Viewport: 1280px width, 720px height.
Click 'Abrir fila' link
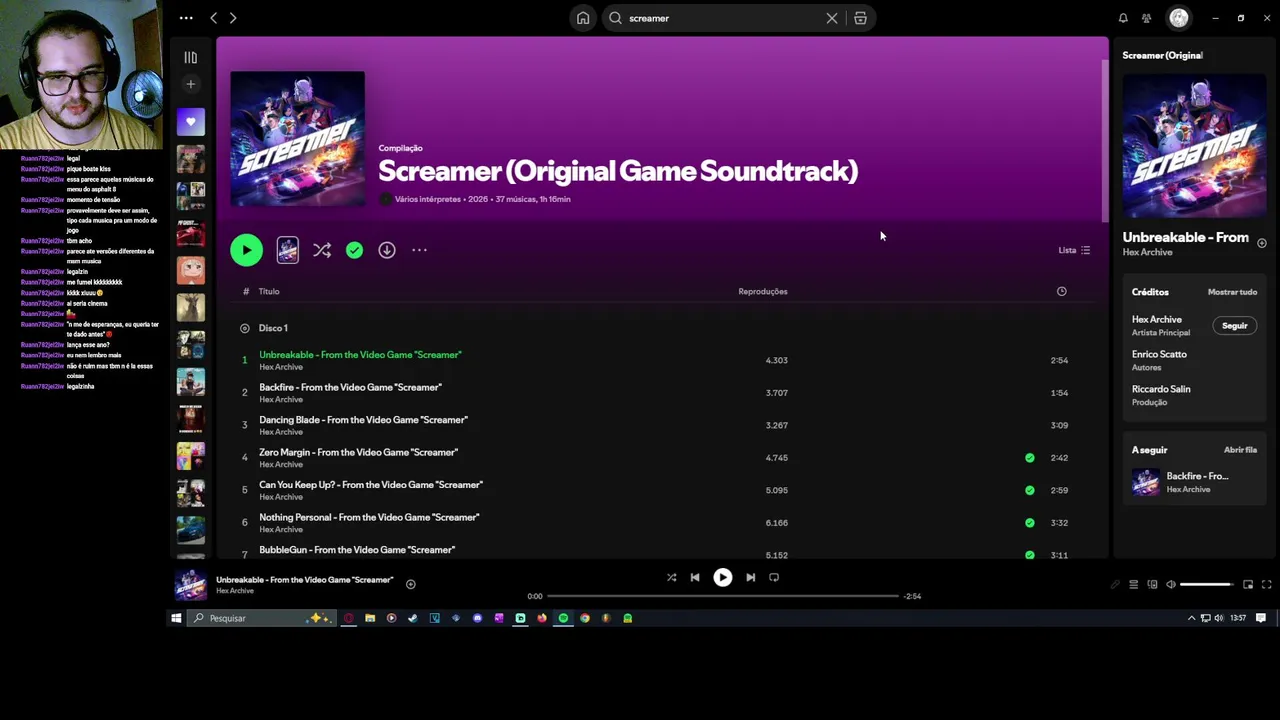[x=1240, y=450]
